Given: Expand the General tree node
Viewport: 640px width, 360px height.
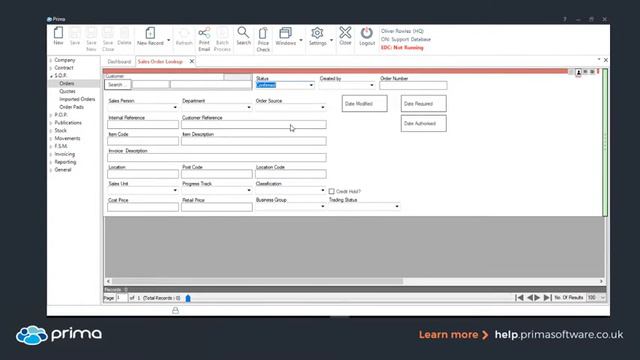Looking at the screenshot, I should [x=51, y=170].
